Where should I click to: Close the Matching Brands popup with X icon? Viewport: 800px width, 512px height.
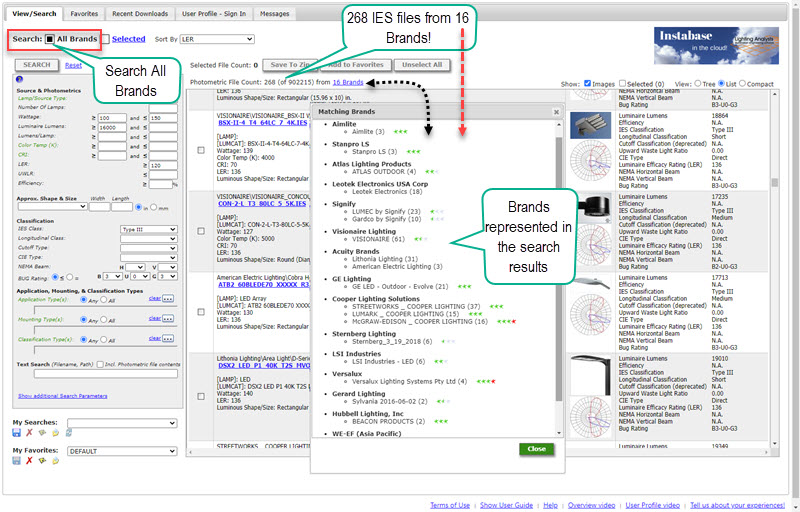(556, 112)
